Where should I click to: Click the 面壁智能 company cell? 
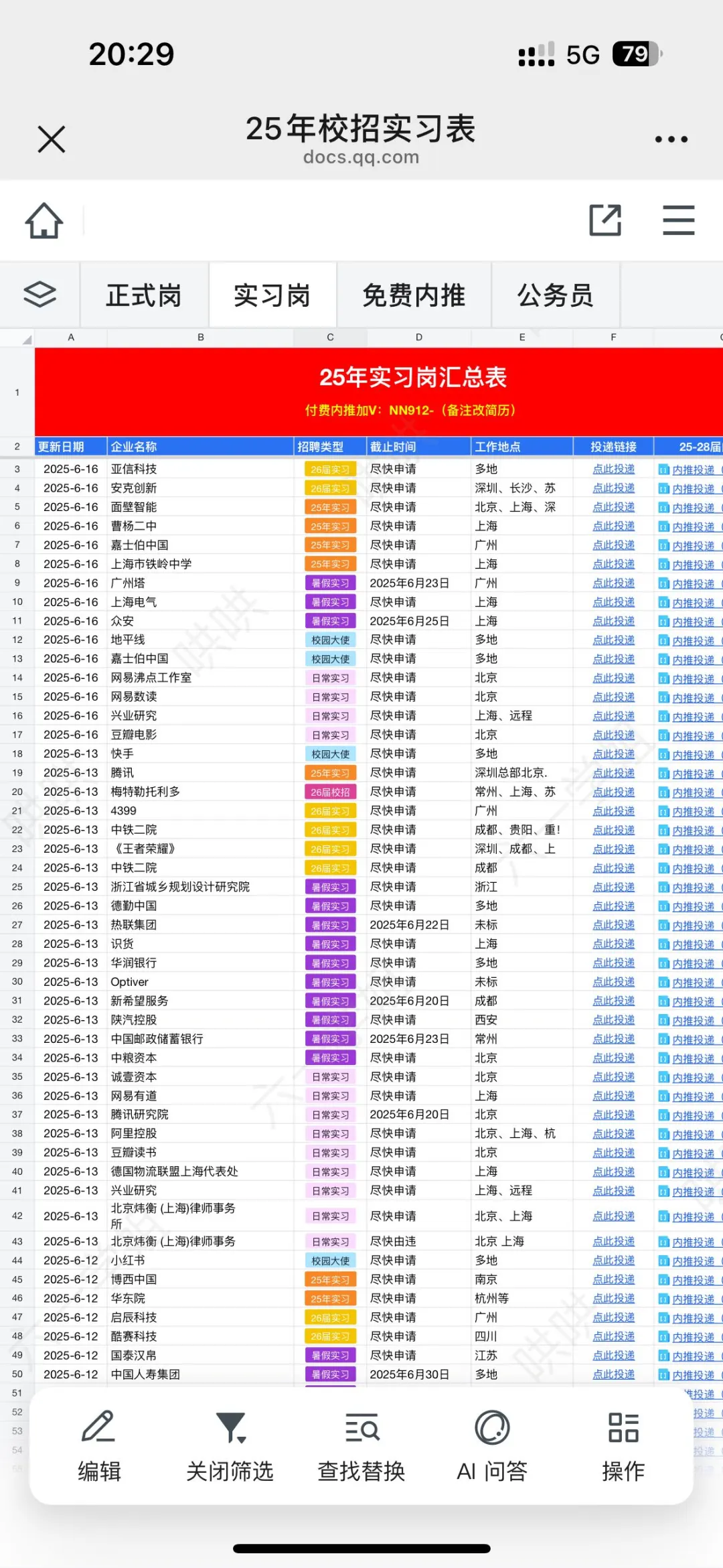click(201, 507)
